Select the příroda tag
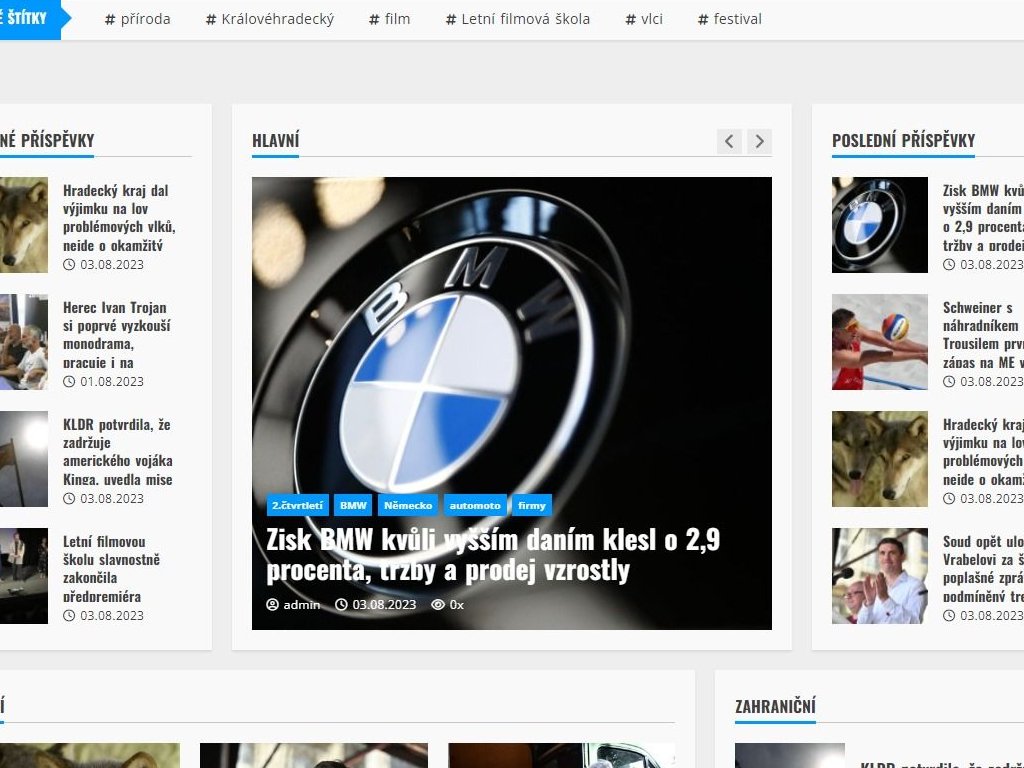 pos(138,19)
